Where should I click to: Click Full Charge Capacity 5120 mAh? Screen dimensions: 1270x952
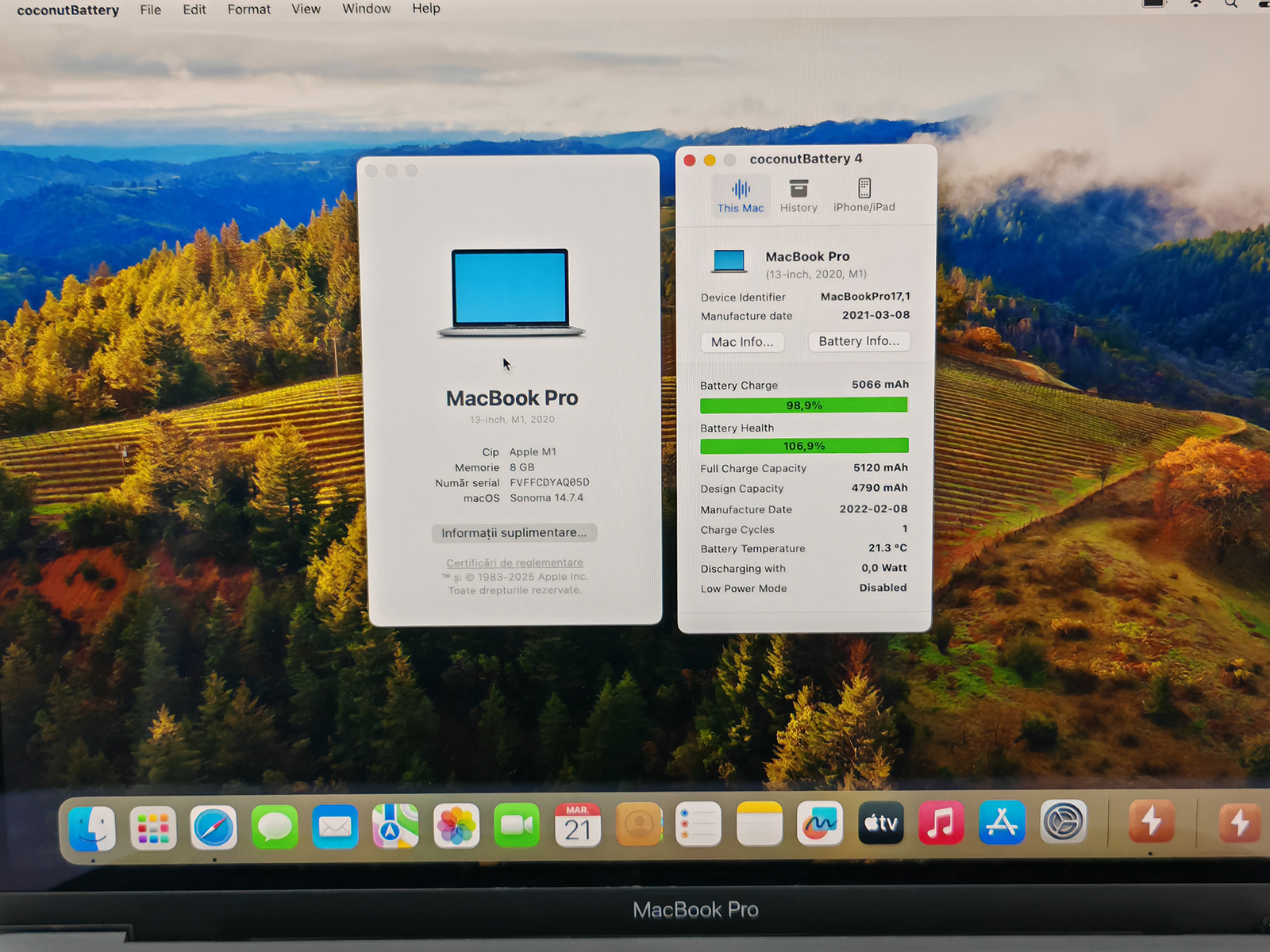click(880, 467)
